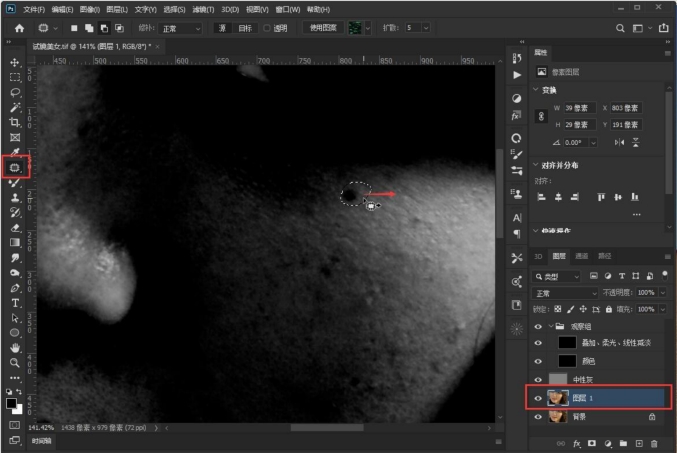Click the 图层 1 layer thumbnail
Image resolution: width=677 pixels, height=453 pixels.
point(558,398)
